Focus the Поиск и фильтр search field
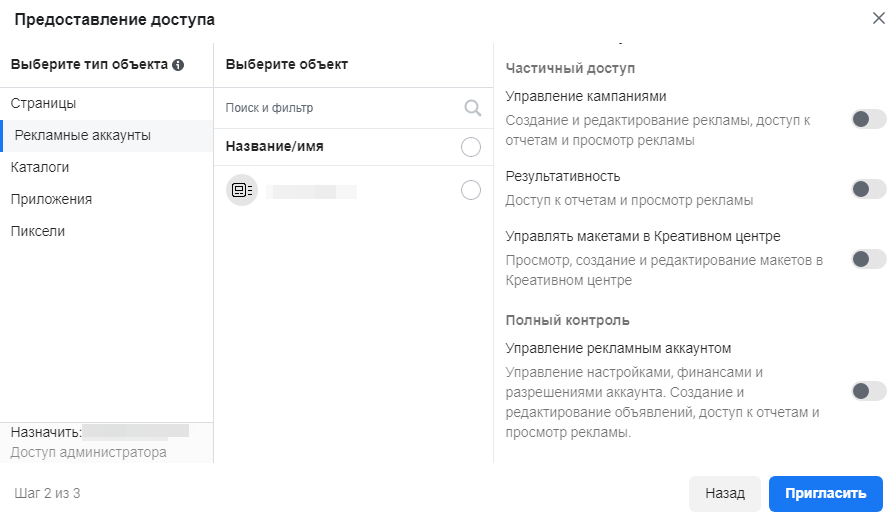Image resolution: width=894 pixels, height=521 pixels. (x=340, y=108)
